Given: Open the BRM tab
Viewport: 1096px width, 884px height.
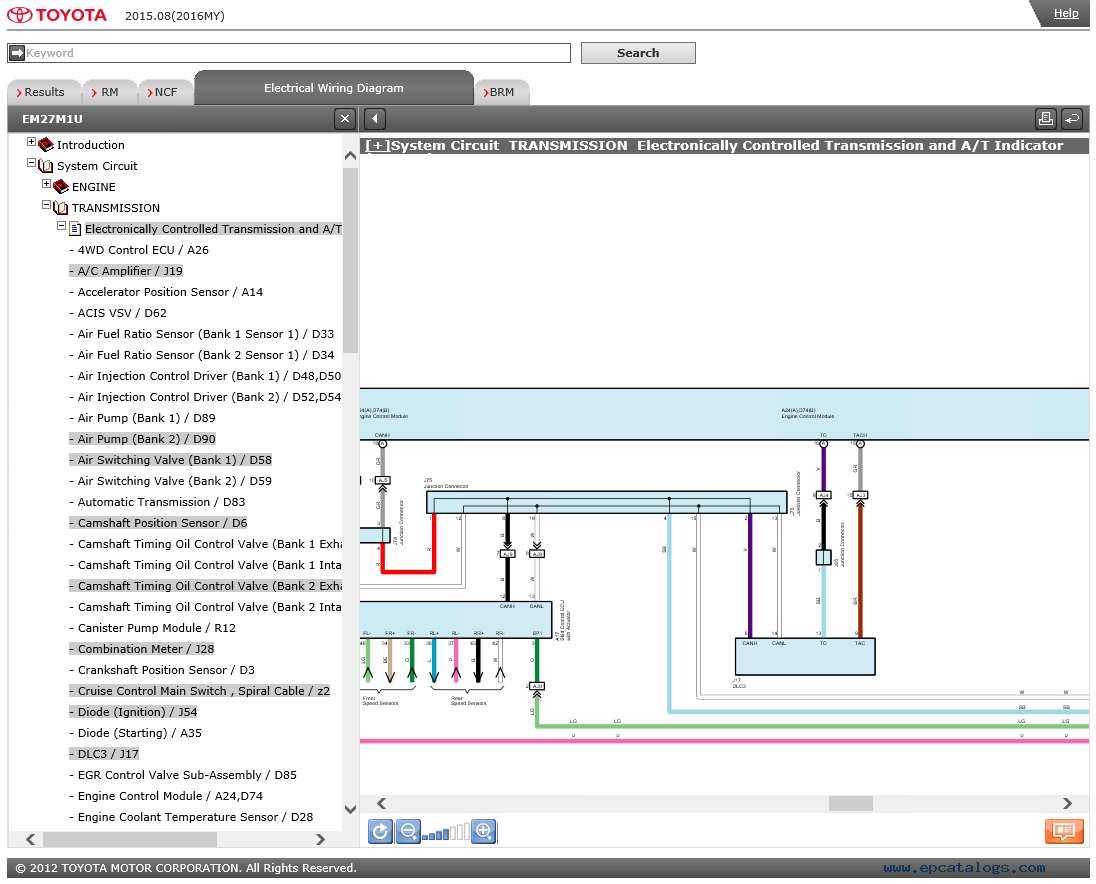Looking at the screenshot, I should point(502,92).
